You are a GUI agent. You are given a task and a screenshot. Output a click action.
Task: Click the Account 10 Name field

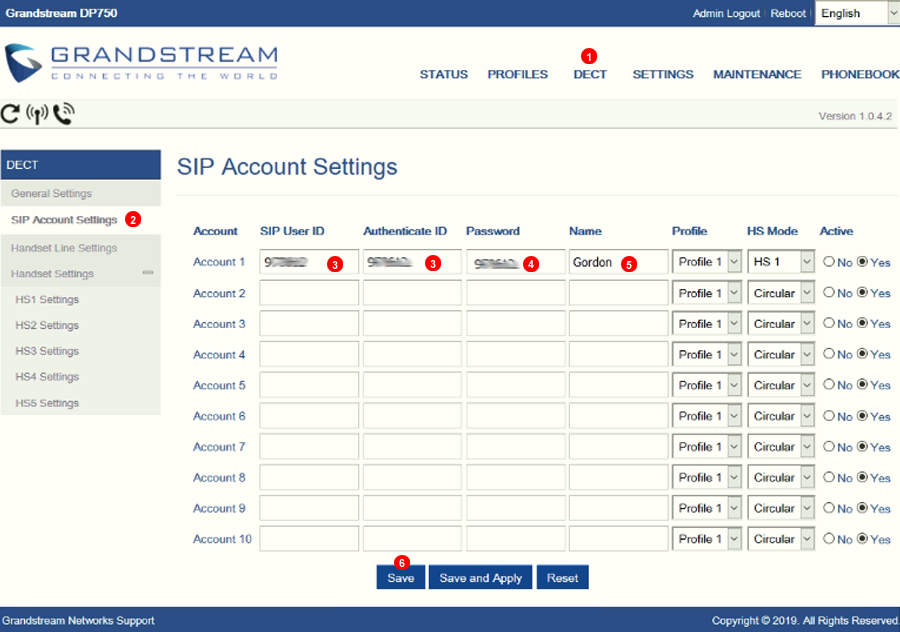click(x=619, y=539)
